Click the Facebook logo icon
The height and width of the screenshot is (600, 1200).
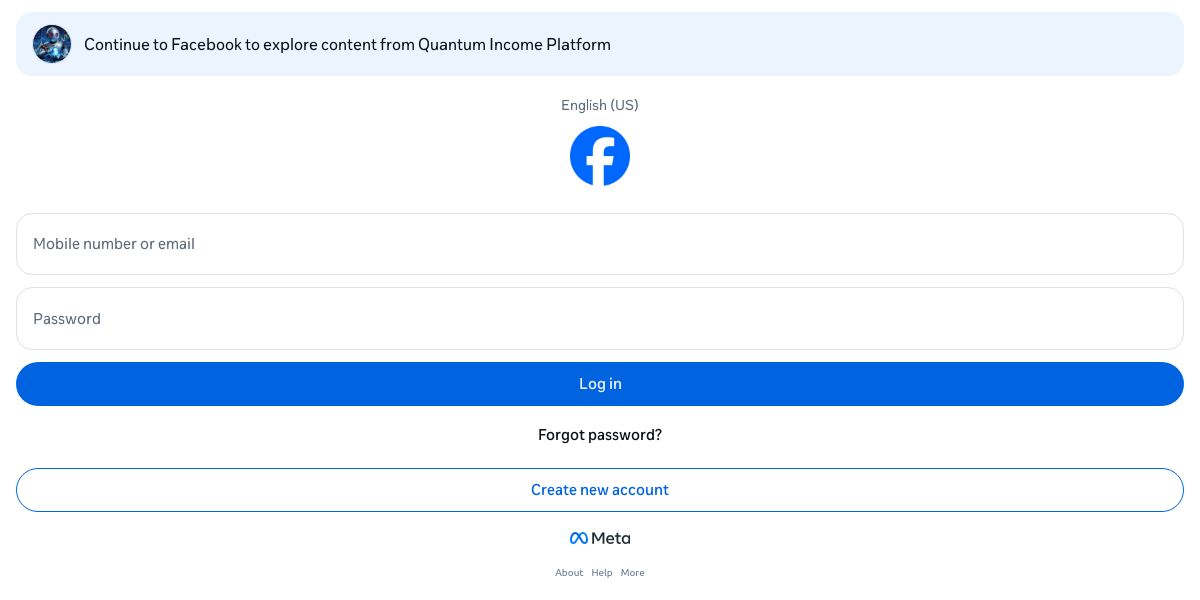click(x=600, y=156)
